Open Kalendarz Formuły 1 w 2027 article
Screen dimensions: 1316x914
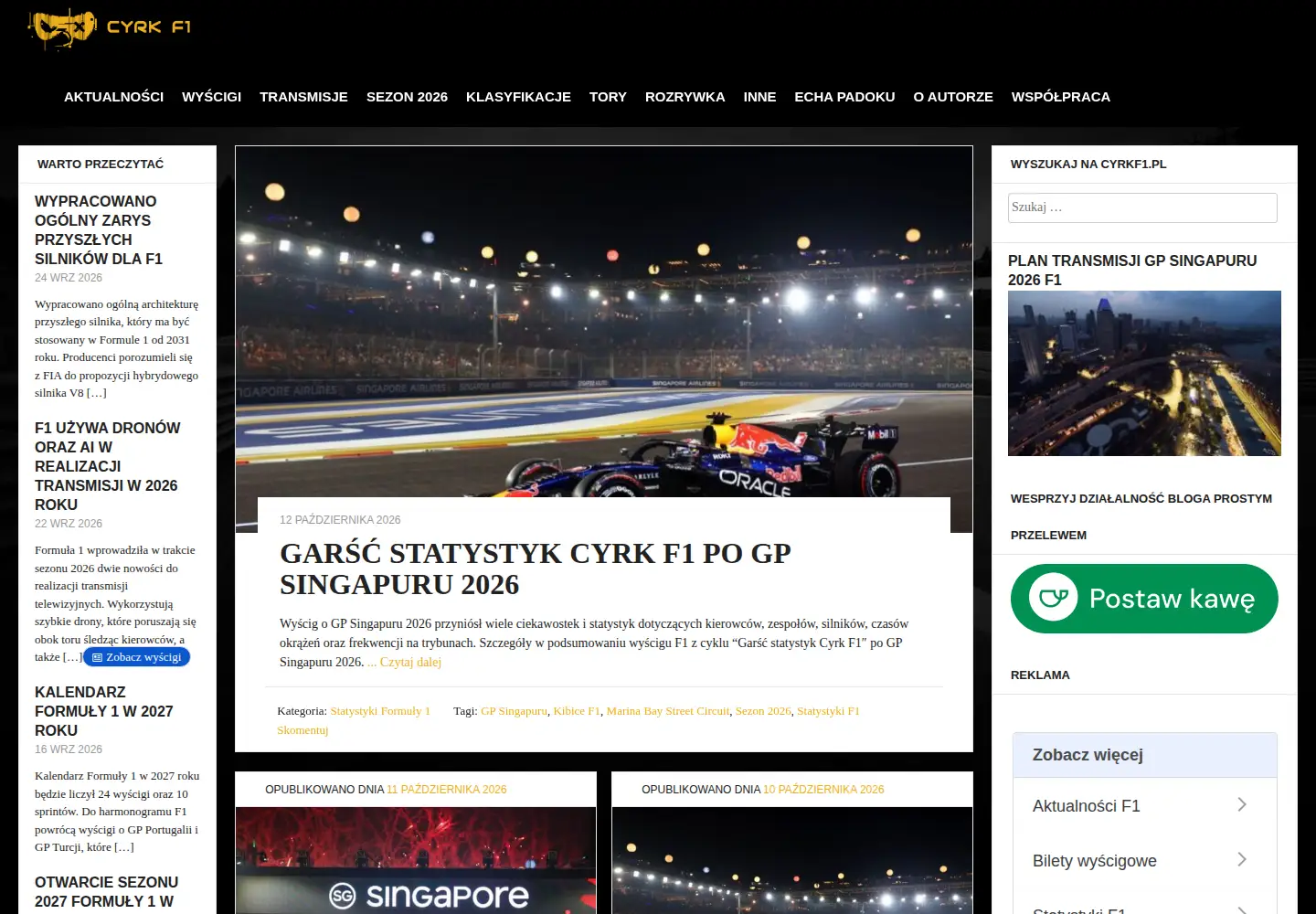coord(103,711)
